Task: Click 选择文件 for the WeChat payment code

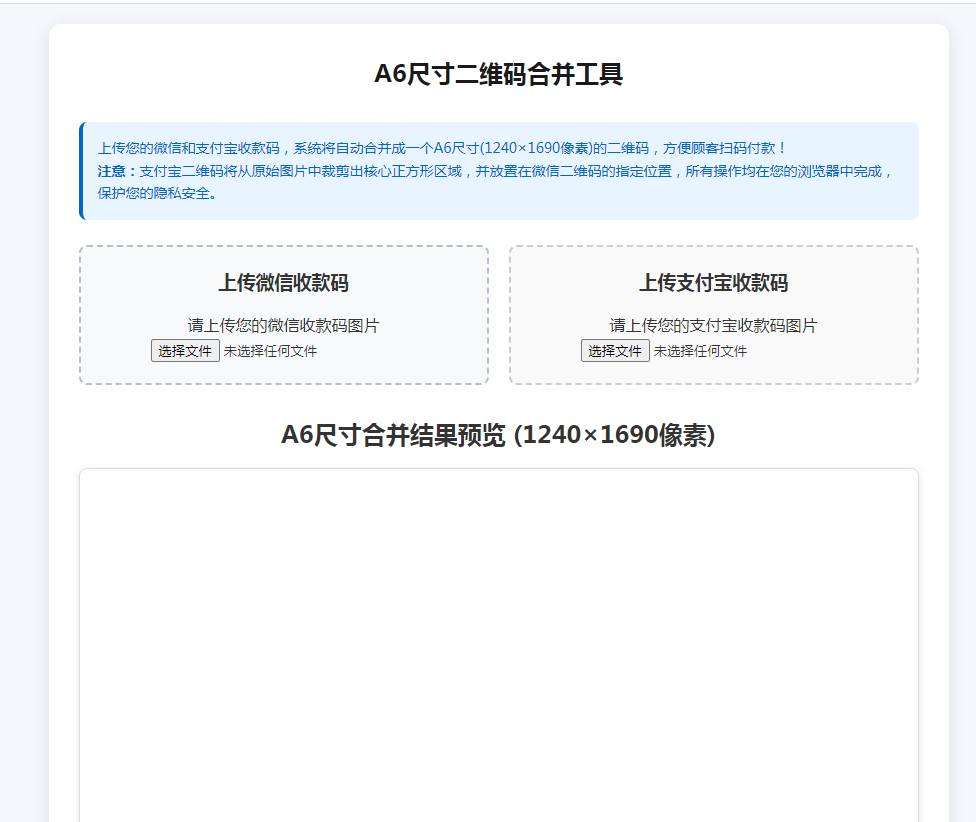Action: click(x=184, y=350)
